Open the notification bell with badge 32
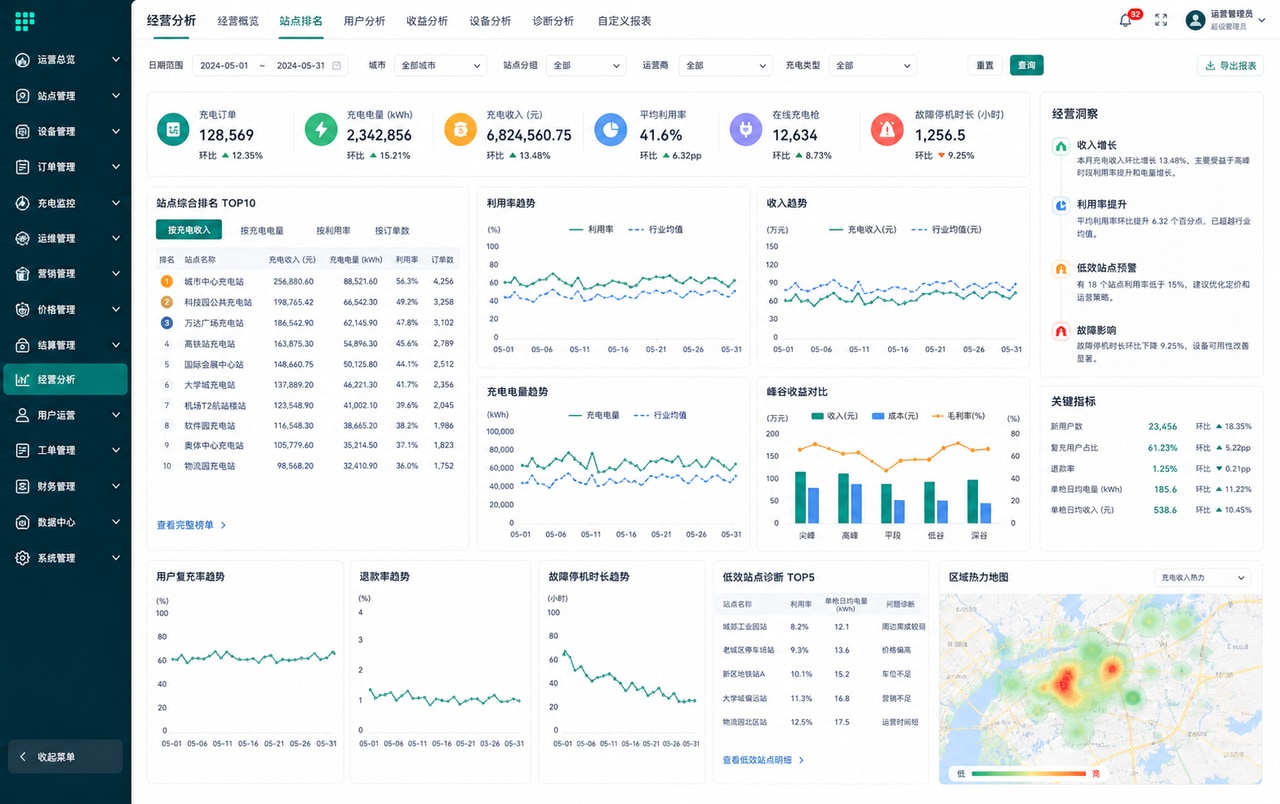The height and width of the screenshot is (804, 1280). (x=1126, y=20)
